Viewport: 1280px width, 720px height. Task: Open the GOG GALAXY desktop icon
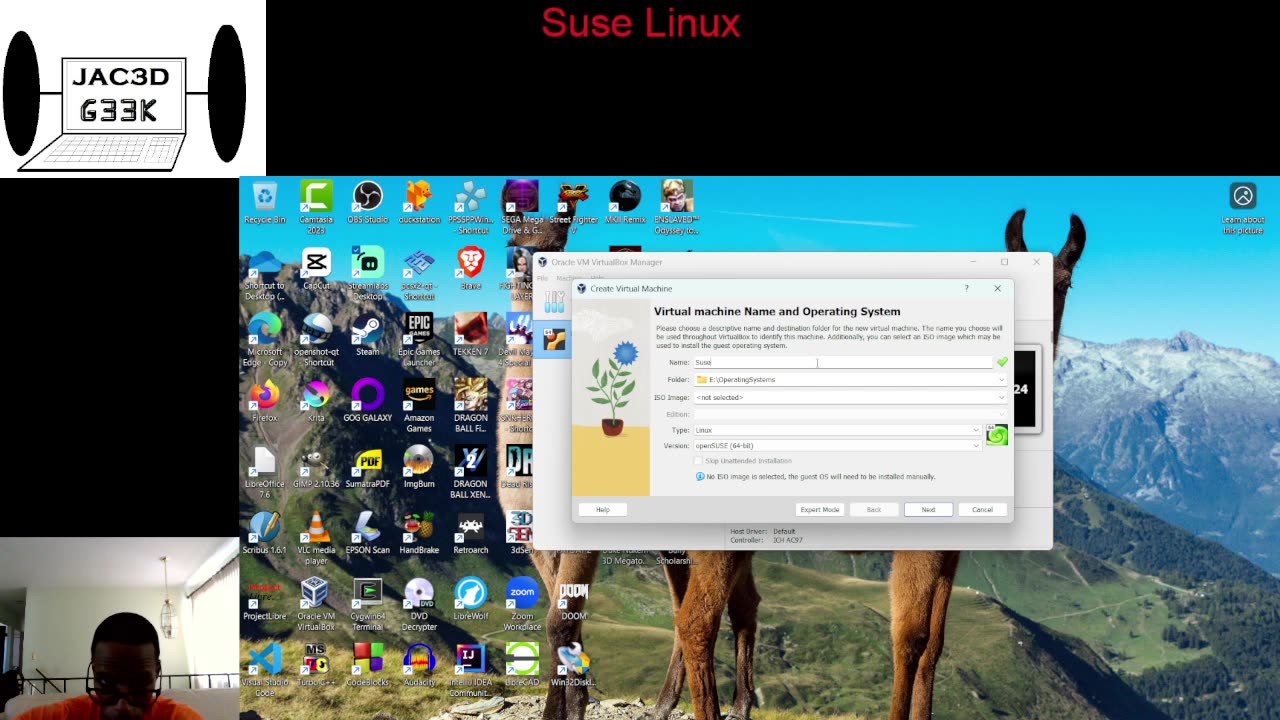point(367,401)
